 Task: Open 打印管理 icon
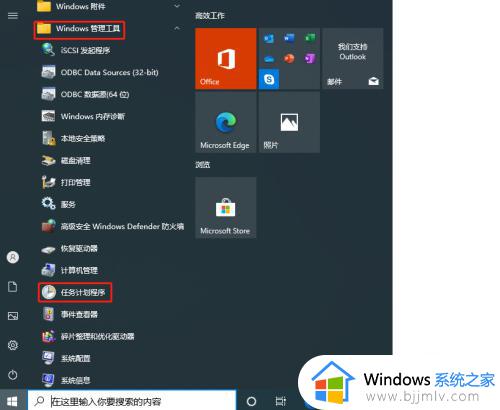48,182
